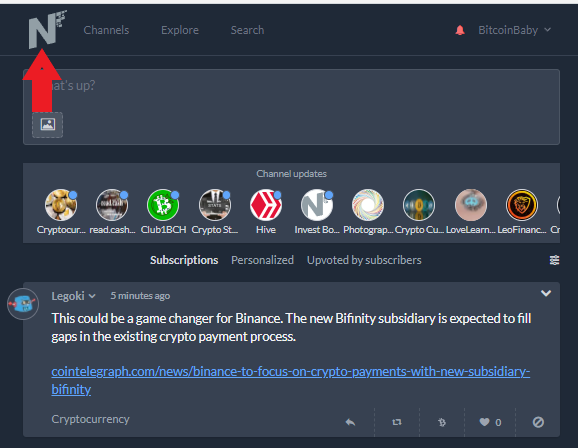Expand the BitcoinBaby account dropdown
The image size is (578, 448).
pyautogui.click(x=515, y=30)
